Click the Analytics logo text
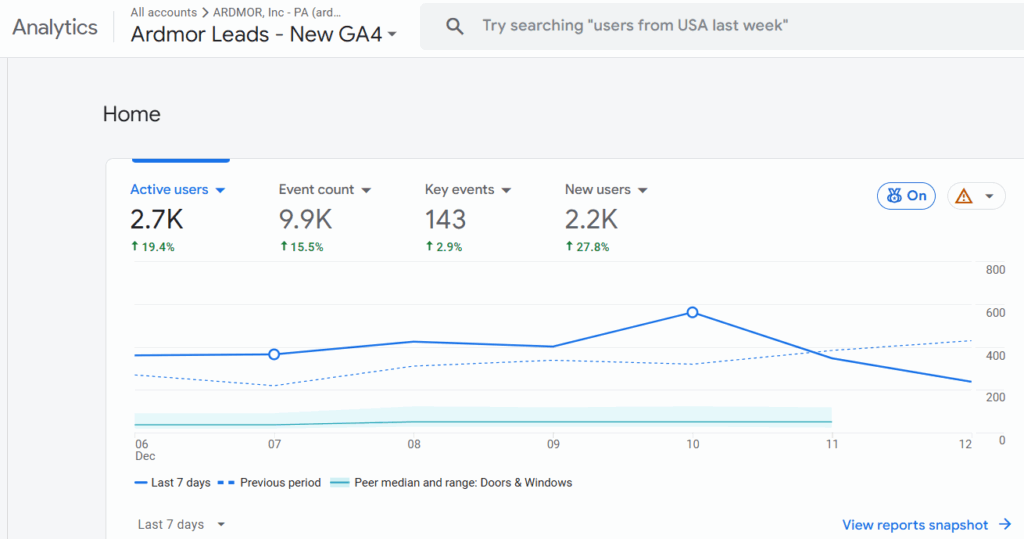The width and height of the screenshot is (1024, 539). point(55,27)
